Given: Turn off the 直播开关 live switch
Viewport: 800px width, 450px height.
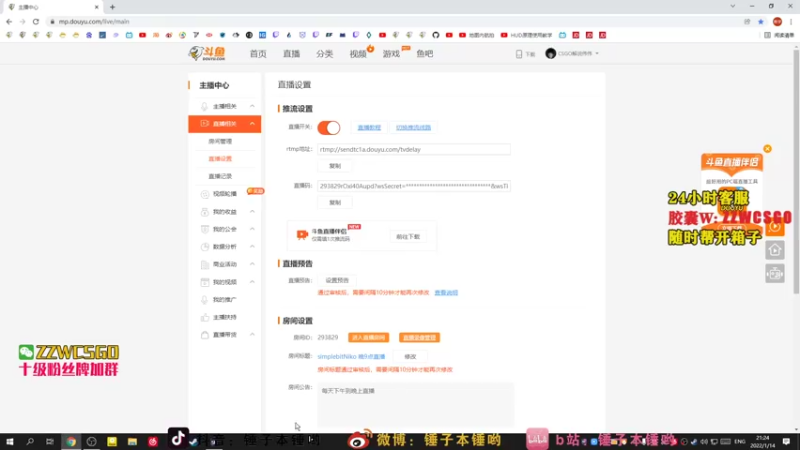Looking at the screenshot, I should [x=329, y=128].
